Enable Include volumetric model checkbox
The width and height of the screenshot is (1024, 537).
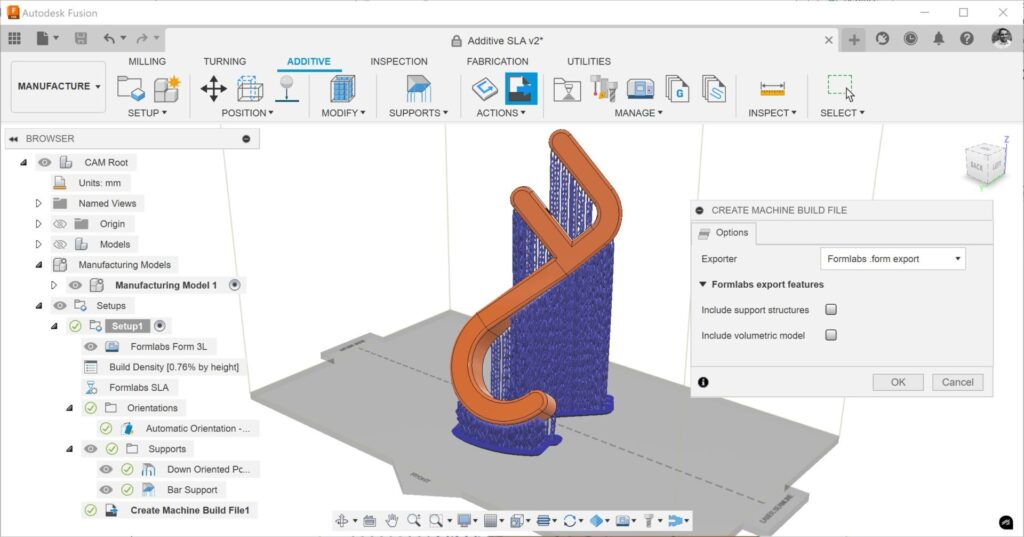(831, 335)
